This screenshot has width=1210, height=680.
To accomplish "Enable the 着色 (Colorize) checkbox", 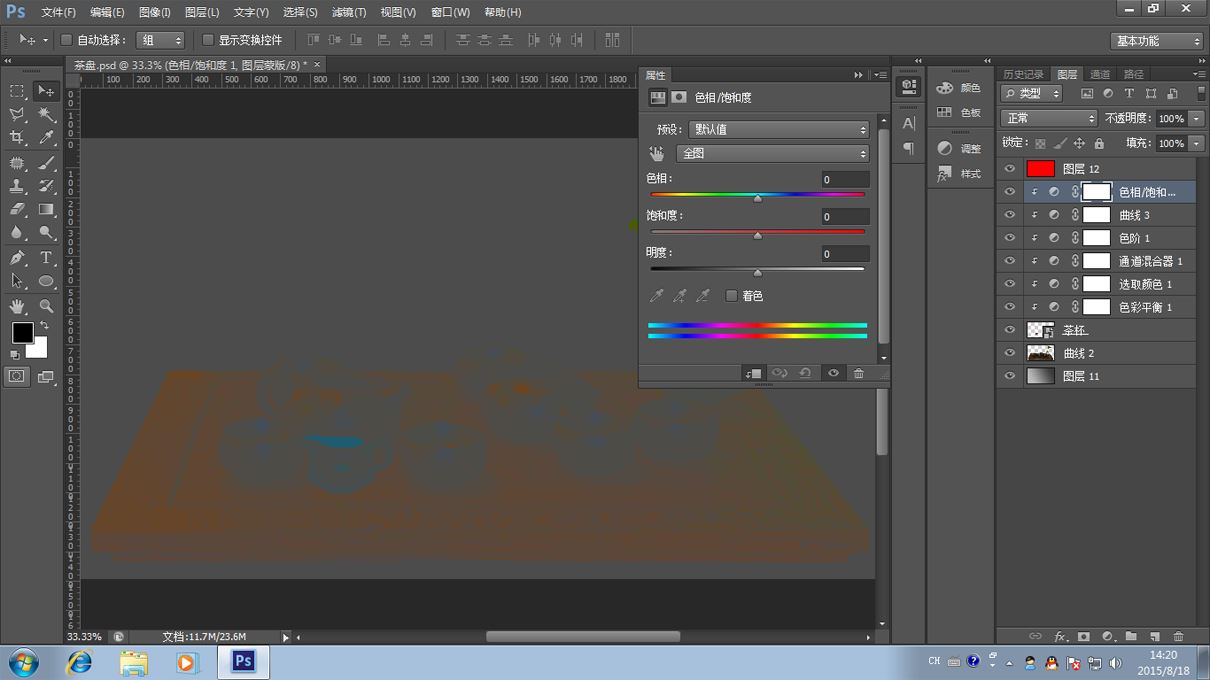I will [x=732, y=296].
